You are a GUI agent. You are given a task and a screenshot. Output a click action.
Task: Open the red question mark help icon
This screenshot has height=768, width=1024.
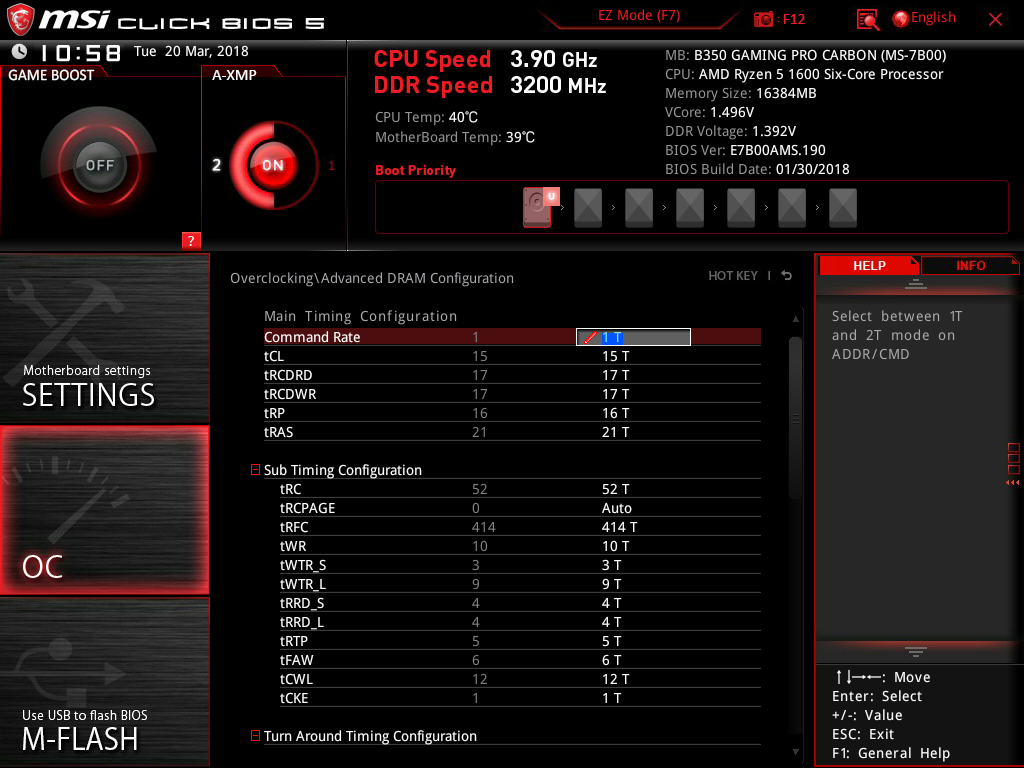(191, 240)
